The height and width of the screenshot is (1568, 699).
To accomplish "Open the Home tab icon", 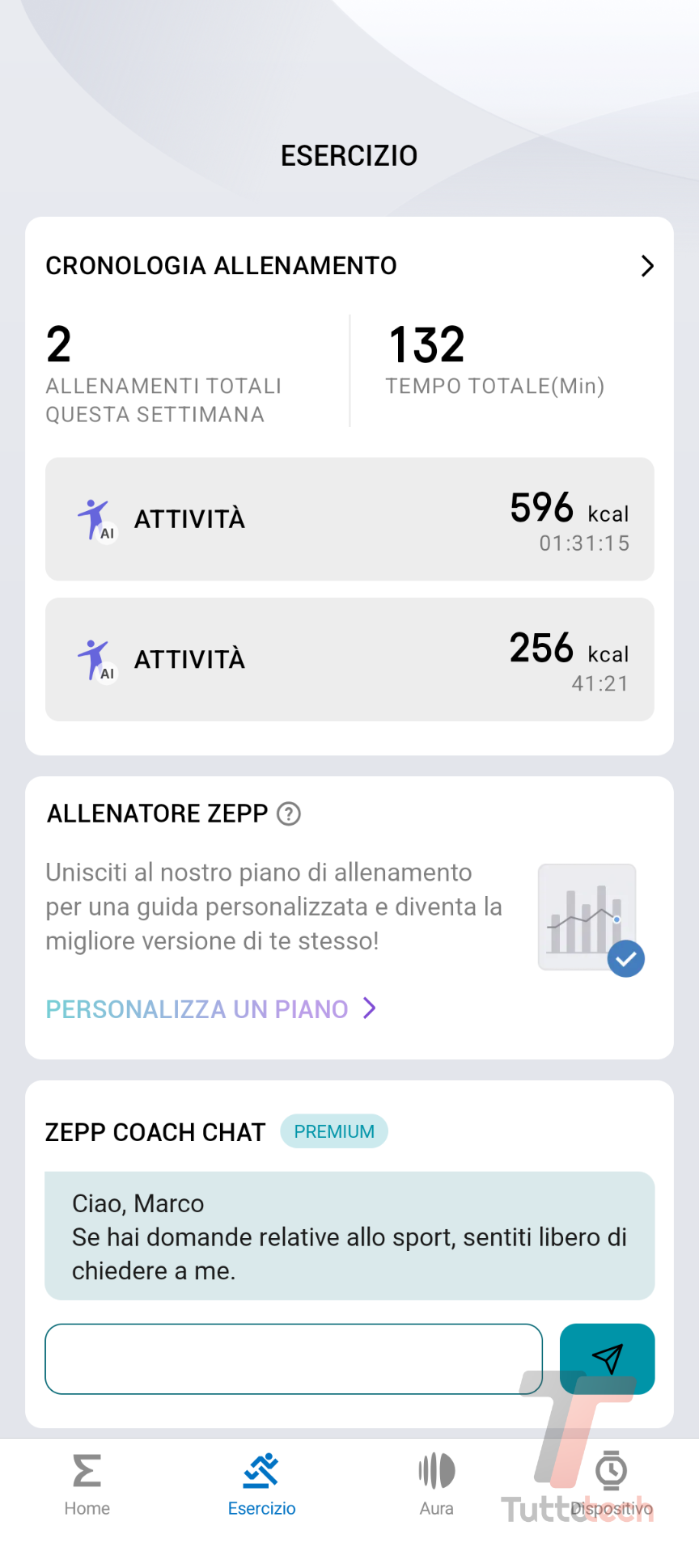I will click(87, 1471).
